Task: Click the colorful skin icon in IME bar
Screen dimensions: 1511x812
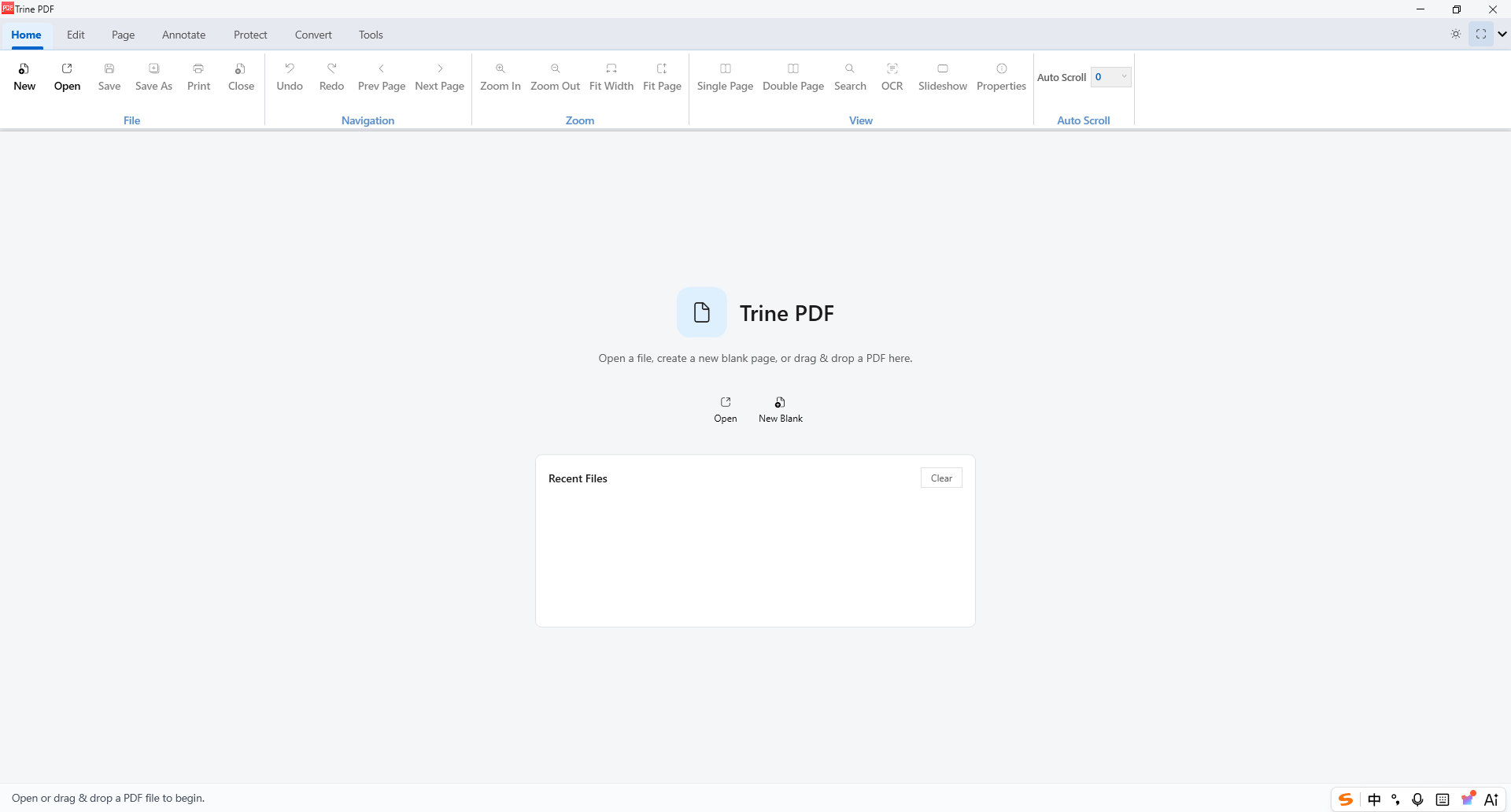Action: pyautogui.click(x=1468, y=799)
